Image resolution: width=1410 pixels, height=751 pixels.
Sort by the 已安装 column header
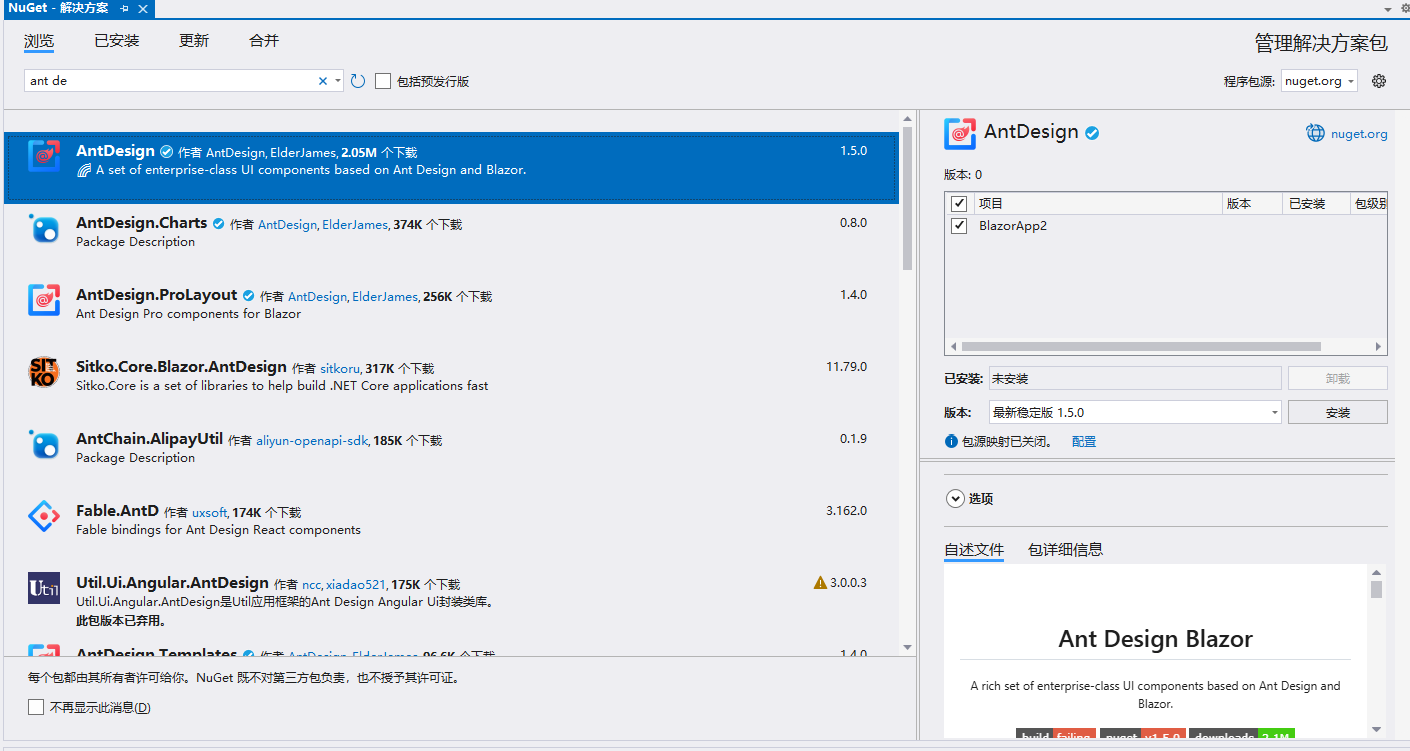1316,203
